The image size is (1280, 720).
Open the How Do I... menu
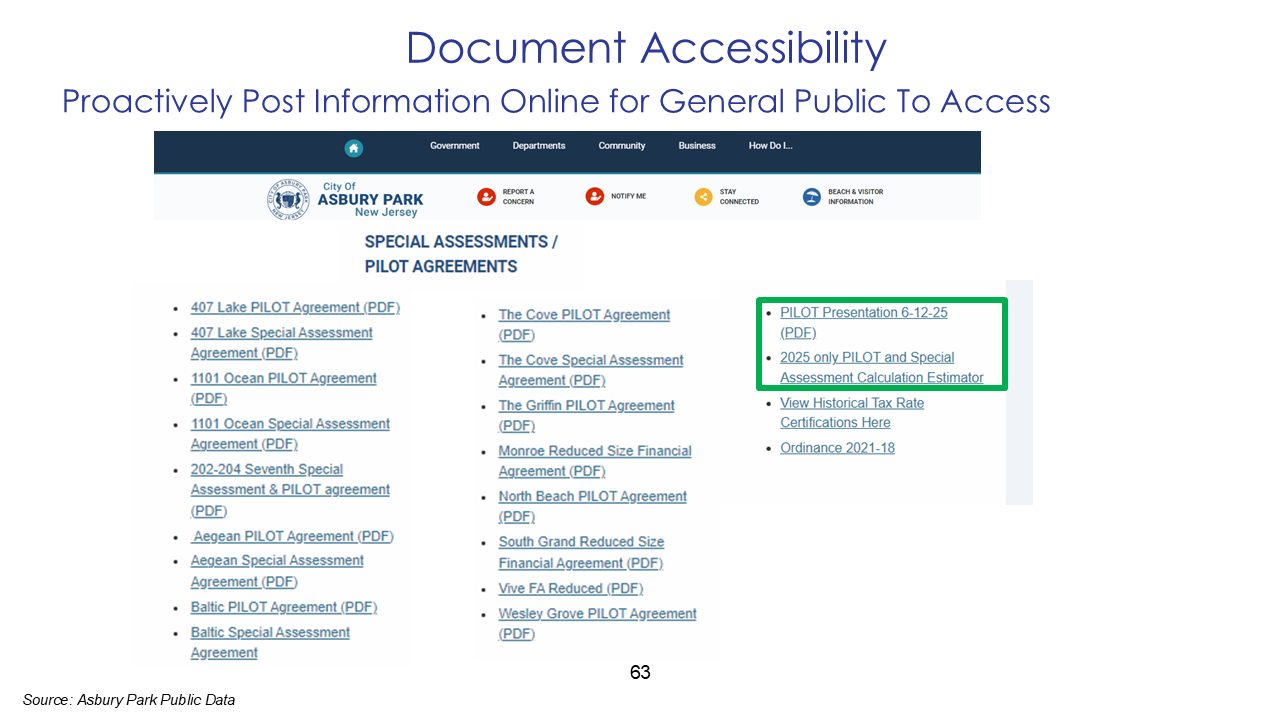coord(770,146)
